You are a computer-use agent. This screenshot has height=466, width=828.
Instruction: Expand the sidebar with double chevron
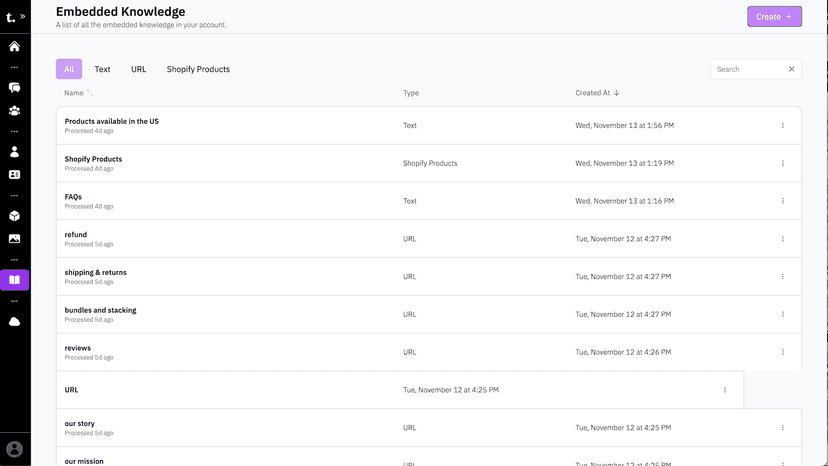tap(23, 17)
